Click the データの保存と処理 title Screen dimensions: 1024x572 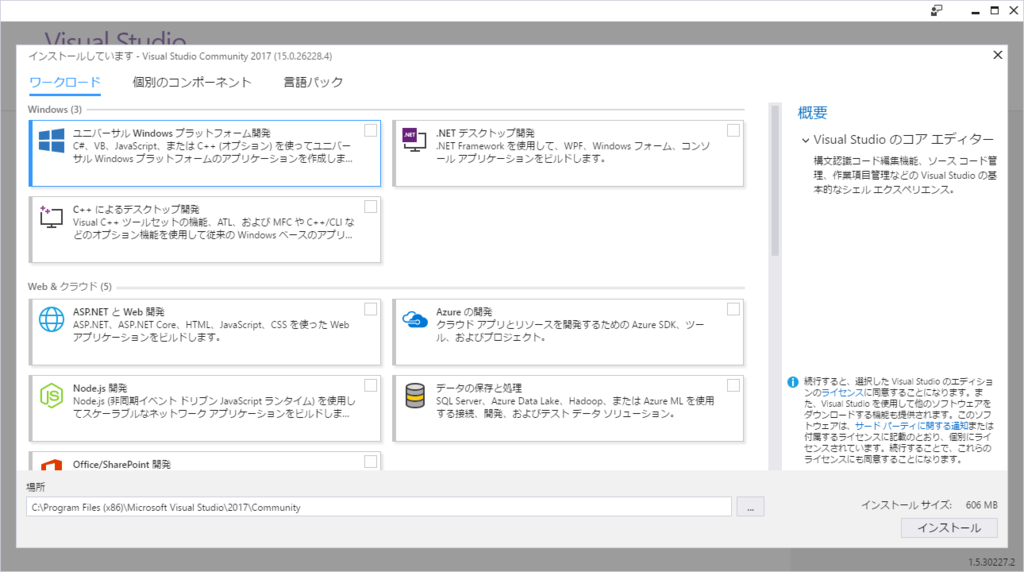click(x=479, y=388)
